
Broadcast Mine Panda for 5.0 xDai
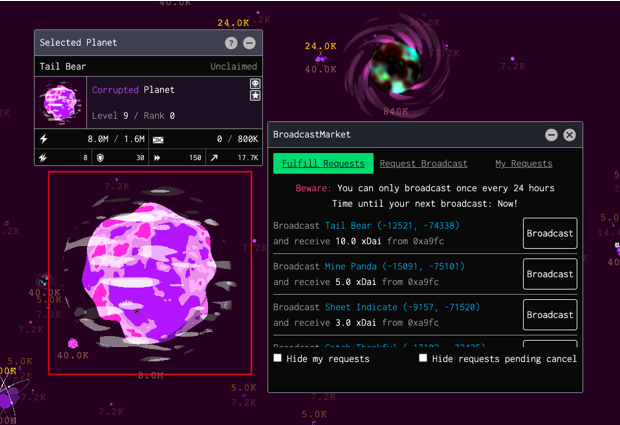tap(550, 274)
